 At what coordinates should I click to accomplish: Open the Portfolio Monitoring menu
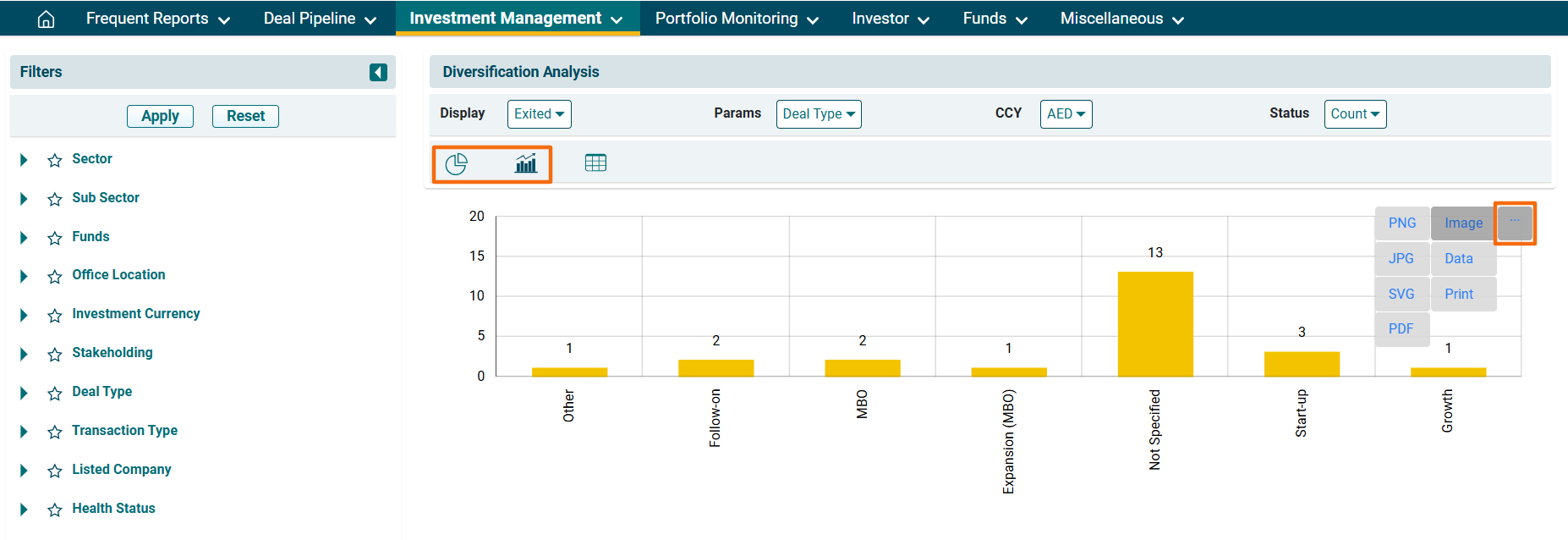[x=736, y=19]
